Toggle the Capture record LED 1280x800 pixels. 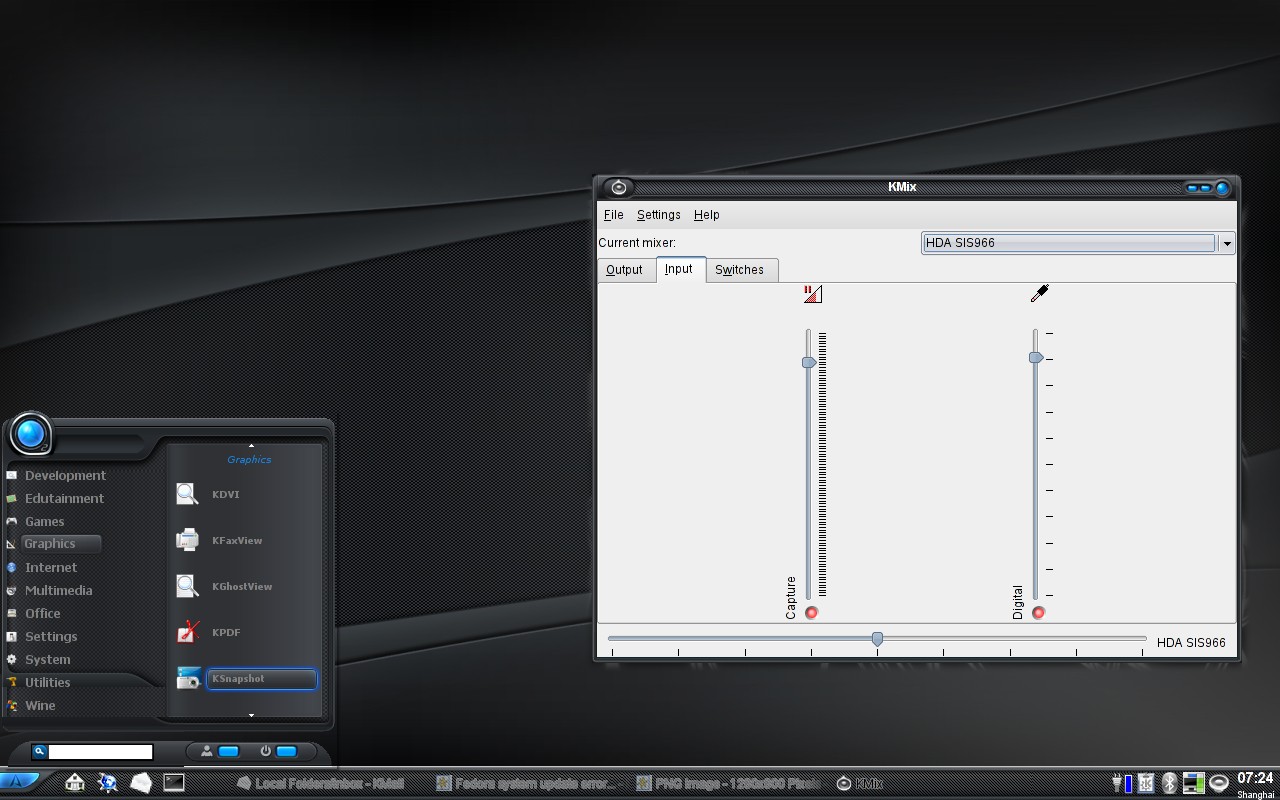click(x=811, y=612)
